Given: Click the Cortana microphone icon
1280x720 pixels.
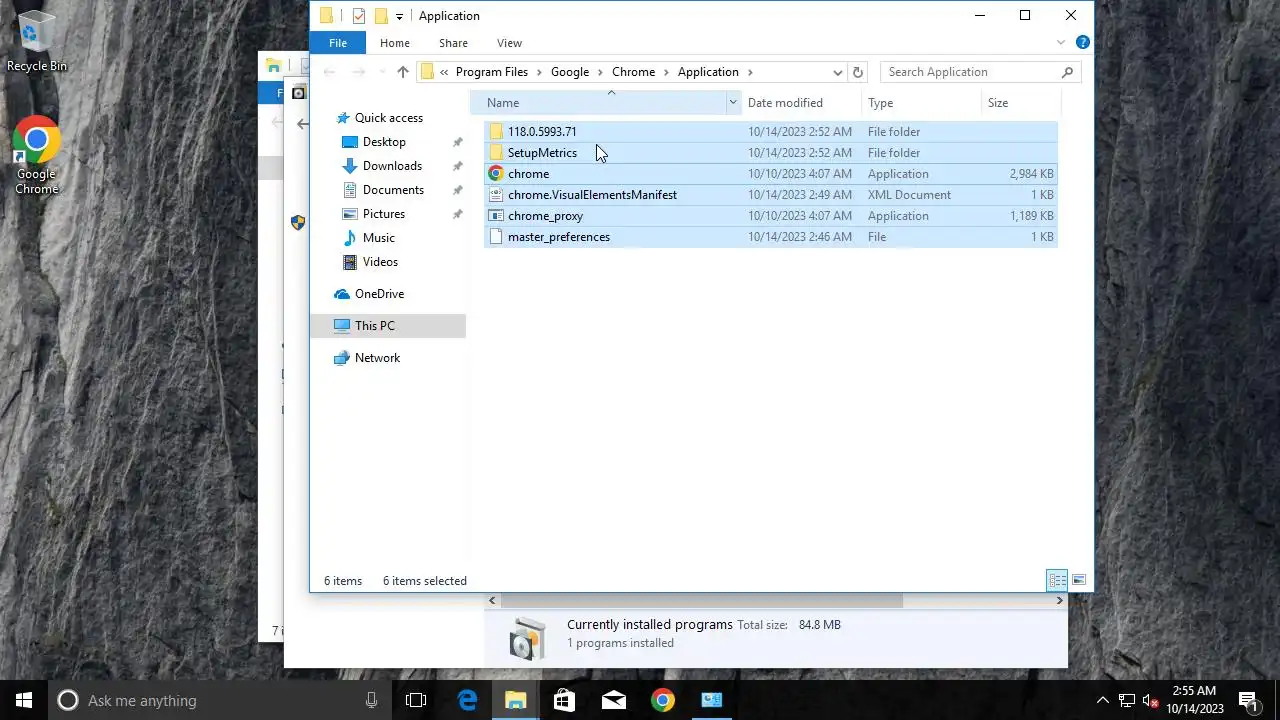Looking at the screenshot, I should (x=371, y=700).
